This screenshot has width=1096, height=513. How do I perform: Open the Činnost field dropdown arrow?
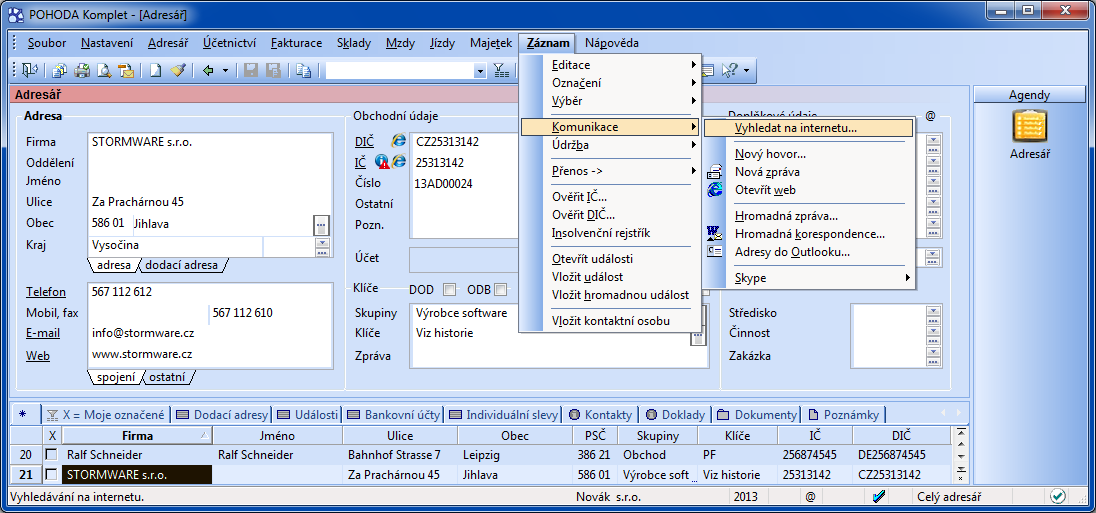(933, 333)
